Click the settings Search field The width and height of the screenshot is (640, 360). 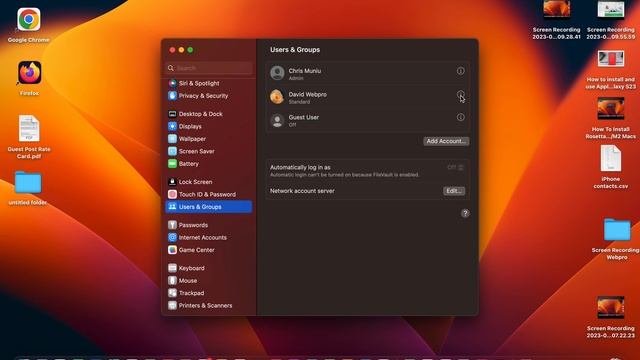pyautogui.click(x=209, y=68)
